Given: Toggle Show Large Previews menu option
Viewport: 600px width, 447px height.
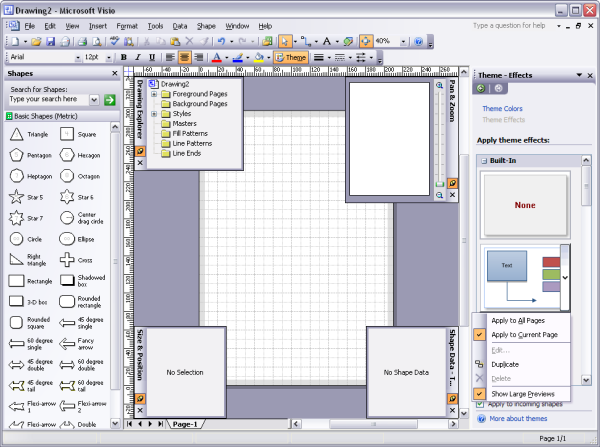Looking at the screenshot, I should [x=522, y=394].
